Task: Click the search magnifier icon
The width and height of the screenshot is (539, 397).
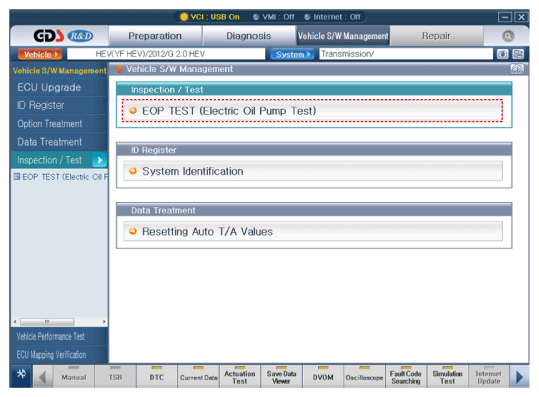Action: pos(508,36)
